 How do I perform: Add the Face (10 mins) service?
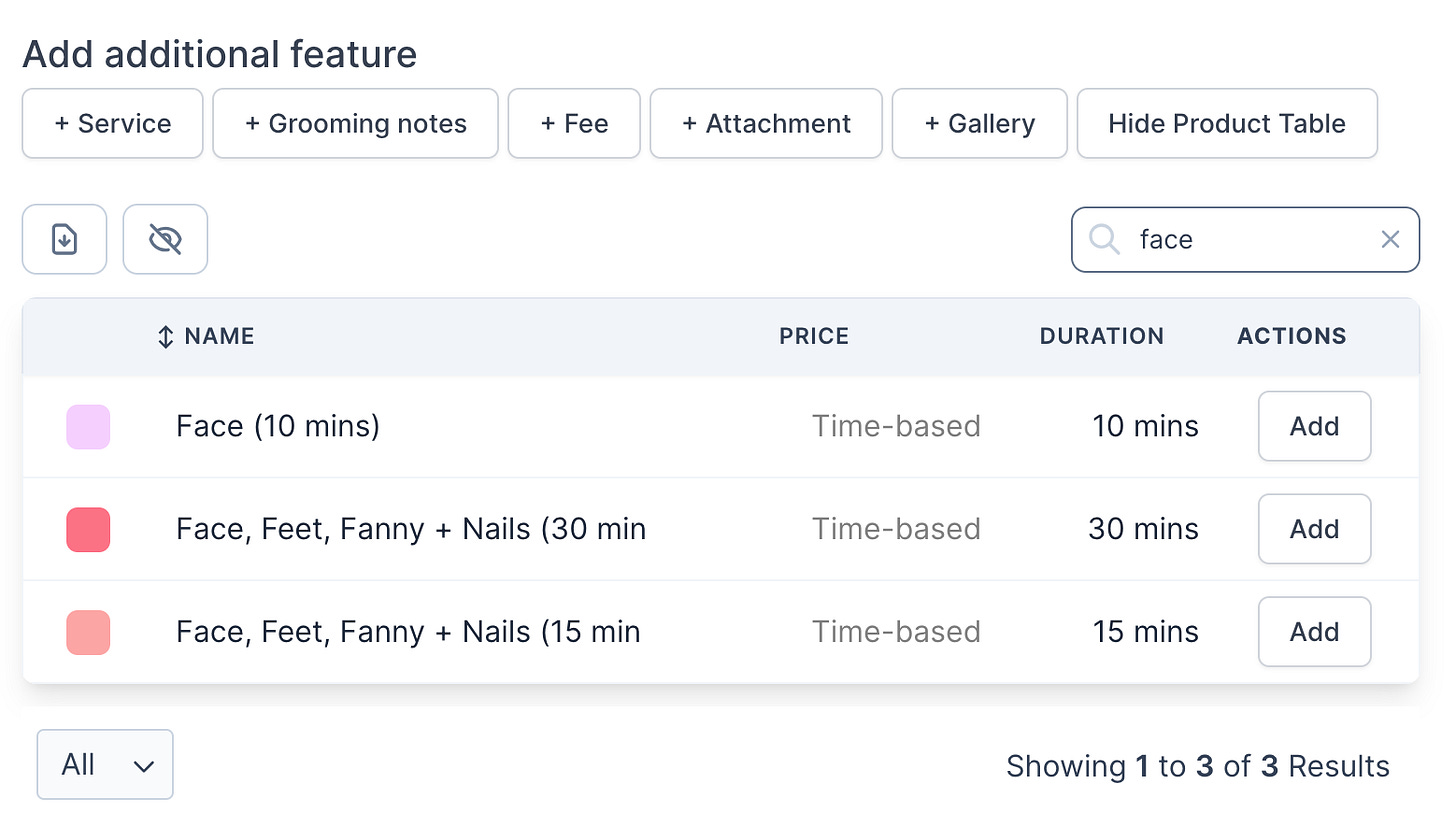click(1313, 426)
